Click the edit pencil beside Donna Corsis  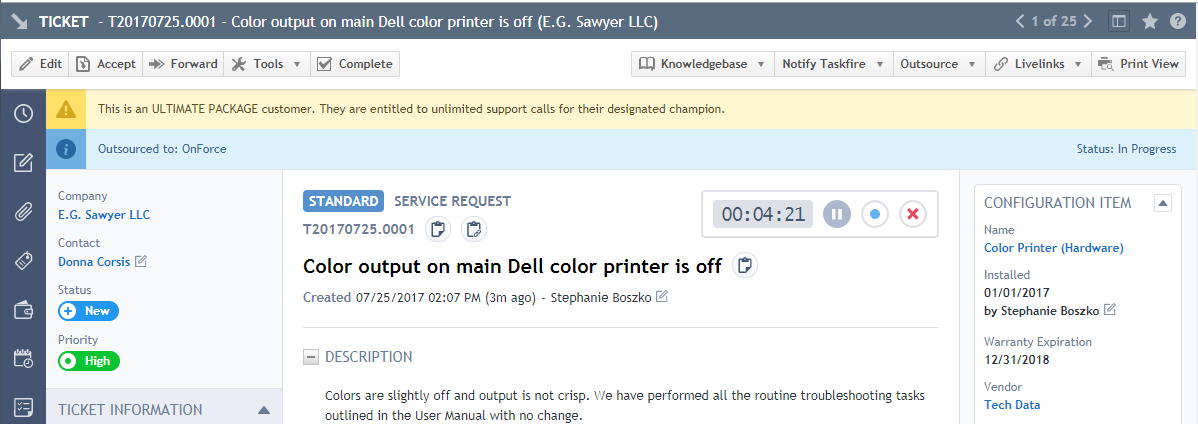click(x=141, y=261)
